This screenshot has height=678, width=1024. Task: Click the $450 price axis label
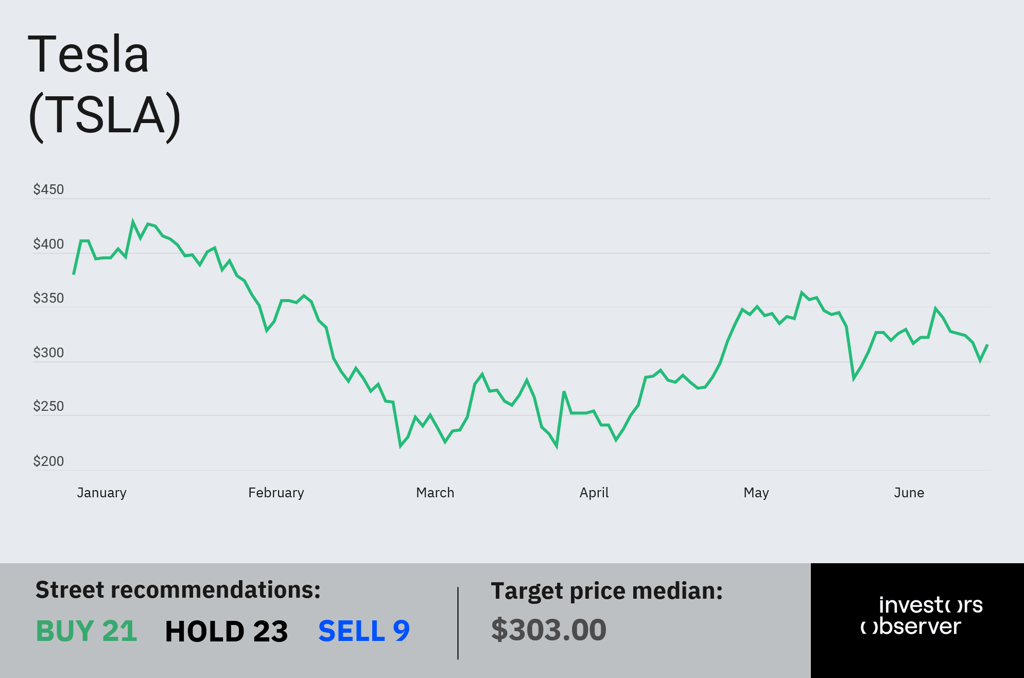click(x=48, y=189)
